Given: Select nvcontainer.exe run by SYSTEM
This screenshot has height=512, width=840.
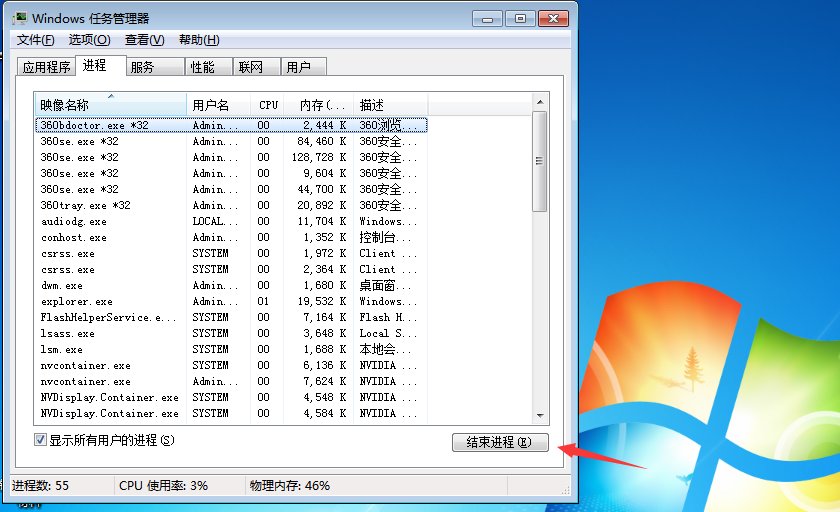Looking at the screenshot, I should pos(231,365).
